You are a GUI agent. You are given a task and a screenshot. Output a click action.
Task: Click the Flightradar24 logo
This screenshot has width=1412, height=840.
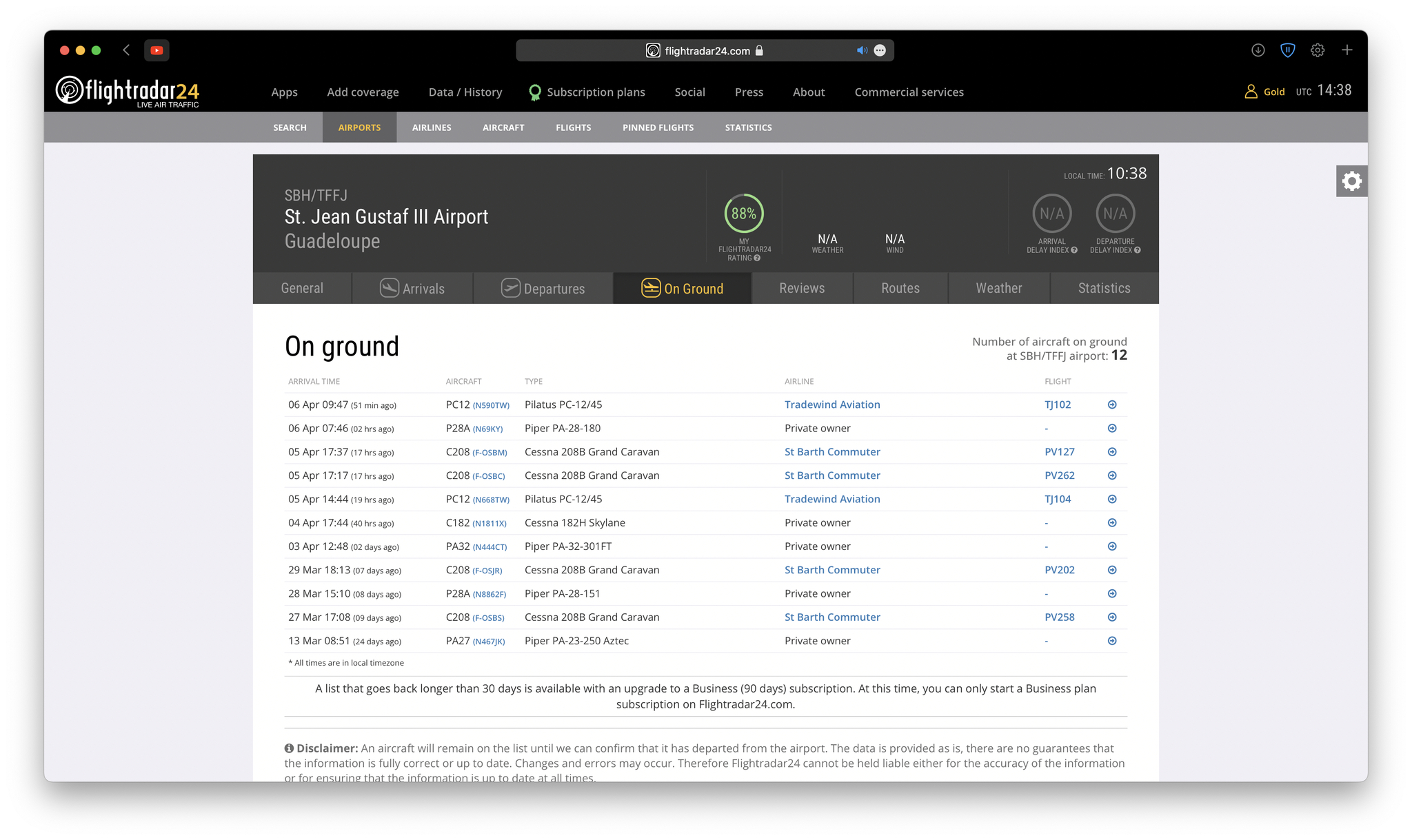[128, 92]
